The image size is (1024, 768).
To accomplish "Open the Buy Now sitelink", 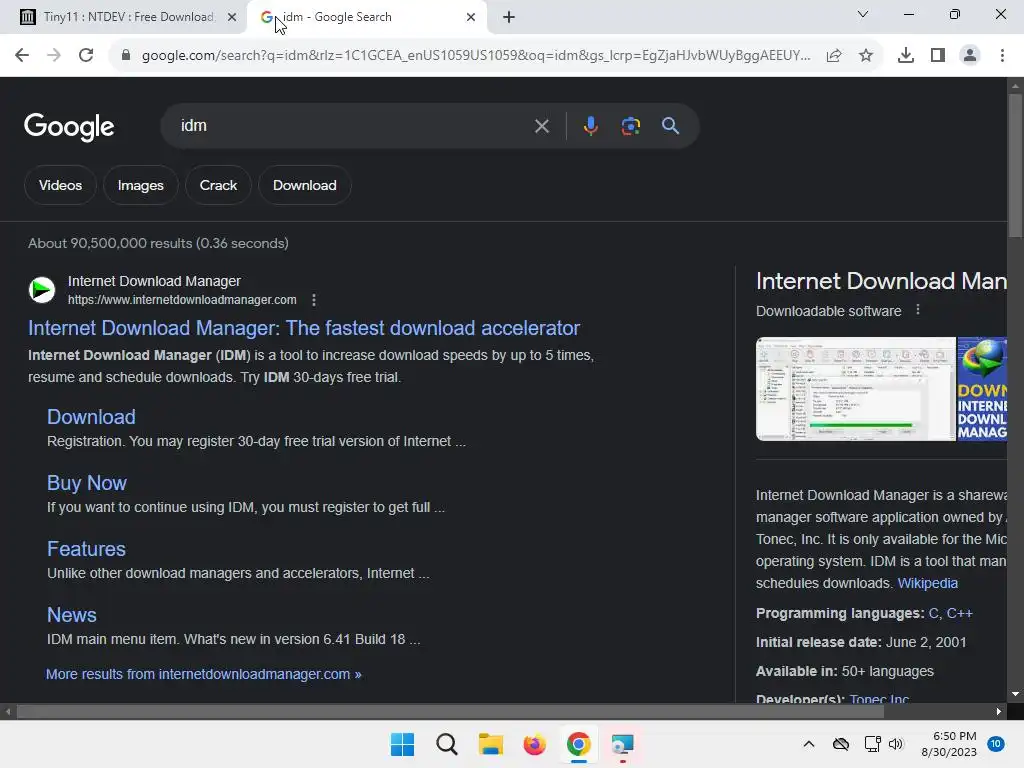I will click(x=87, y=483).
